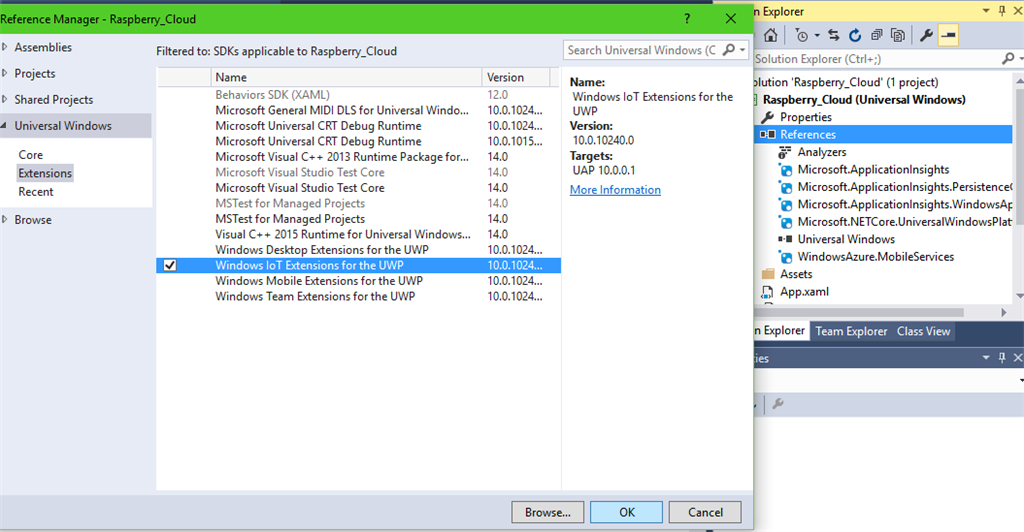Viewport: 1024px width, 532px height.
Task: Click the Microsoft.NETCore.UniversalWindowsPlatform reference icon
Action: (x=785, y=222)
